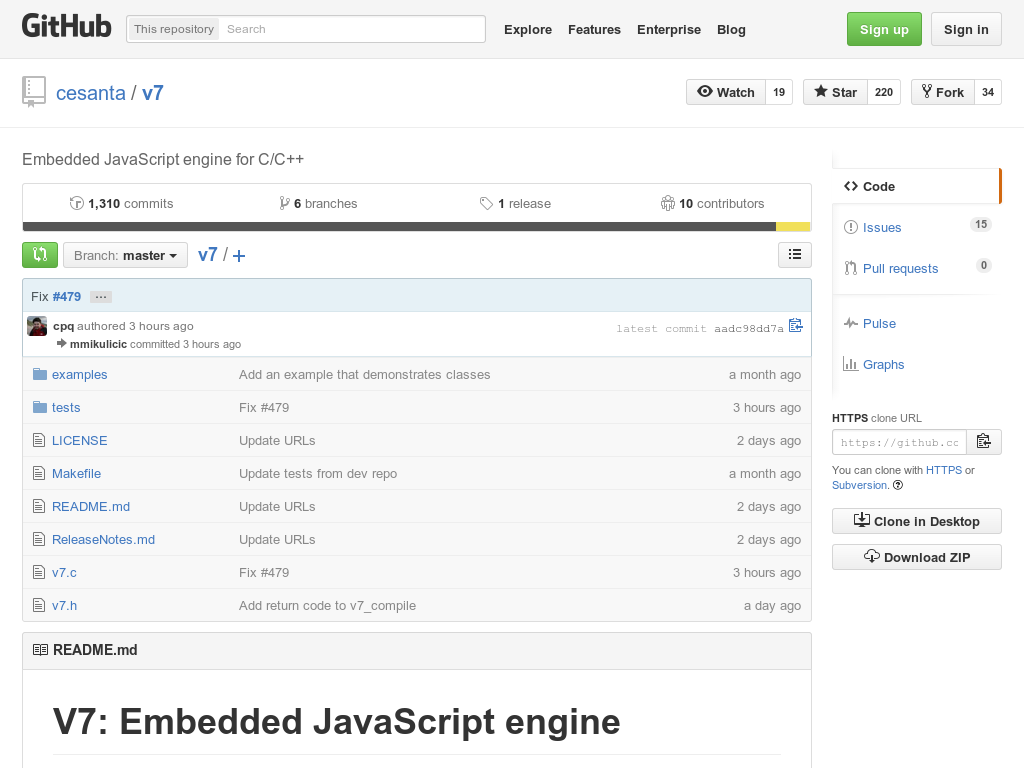Click the Sign up button

coord(884,29)
